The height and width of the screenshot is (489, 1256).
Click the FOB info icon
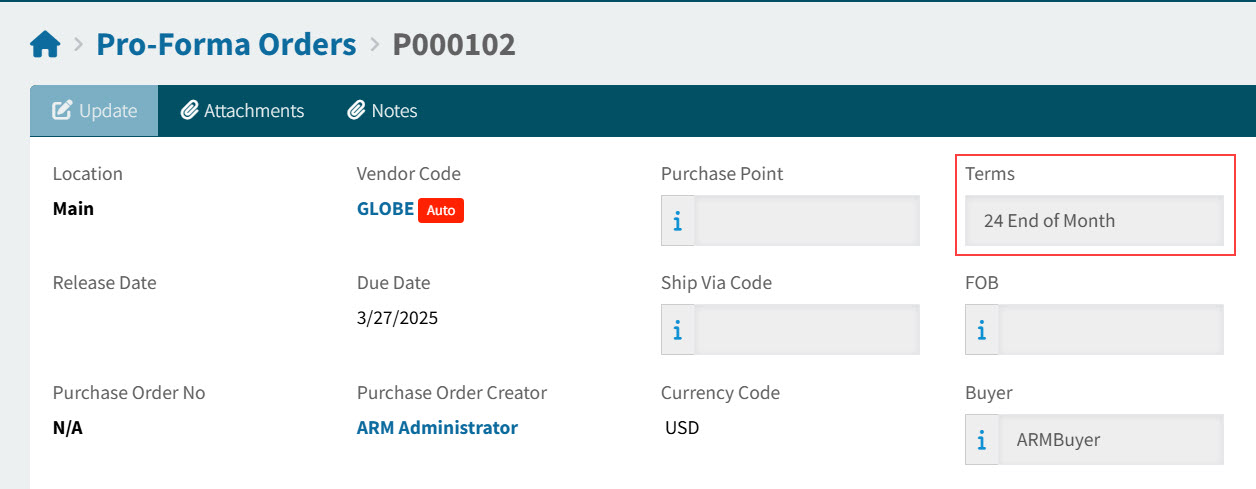click(982, 330)
